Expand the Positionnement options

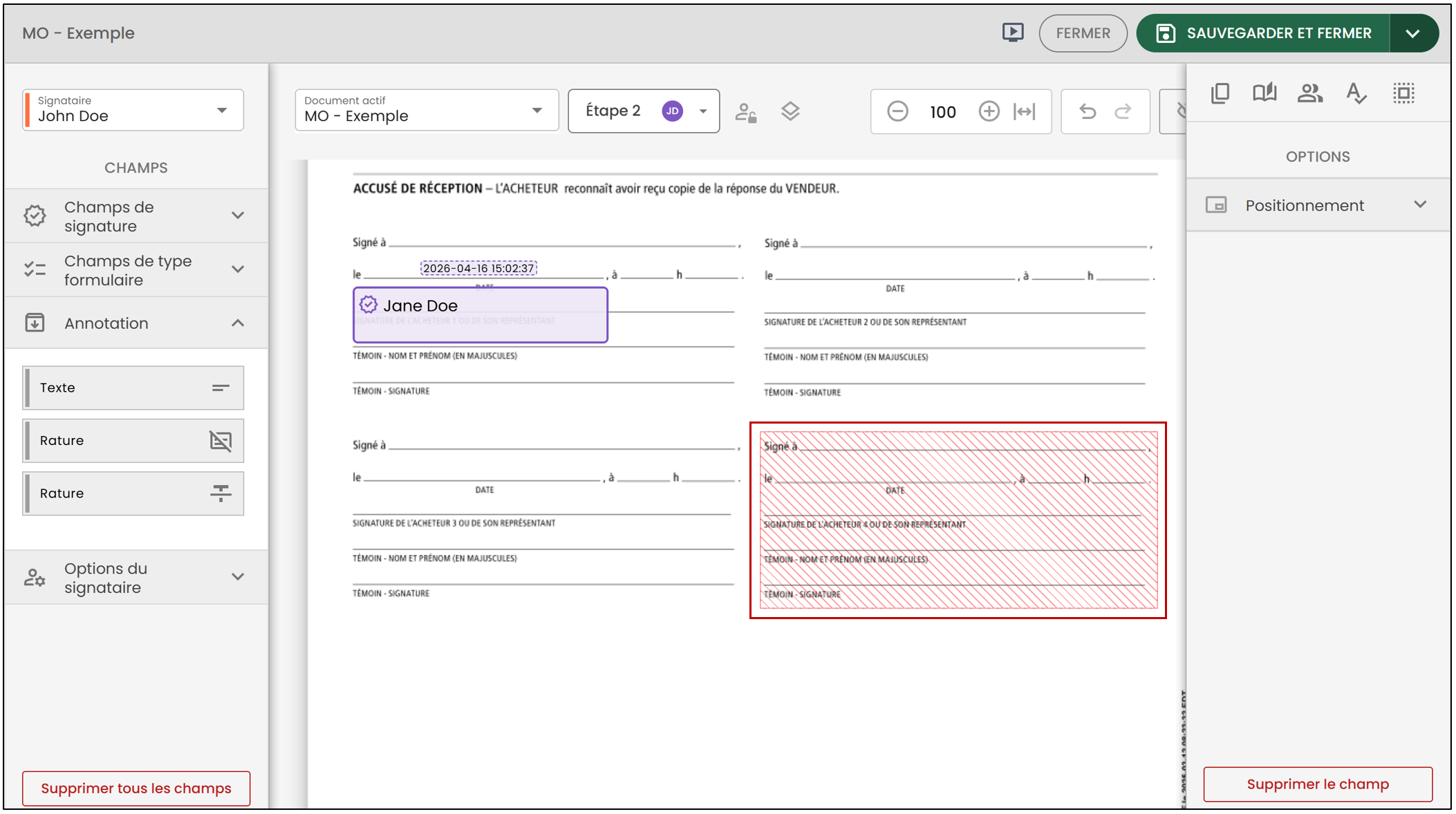(x=1318, y=205)
